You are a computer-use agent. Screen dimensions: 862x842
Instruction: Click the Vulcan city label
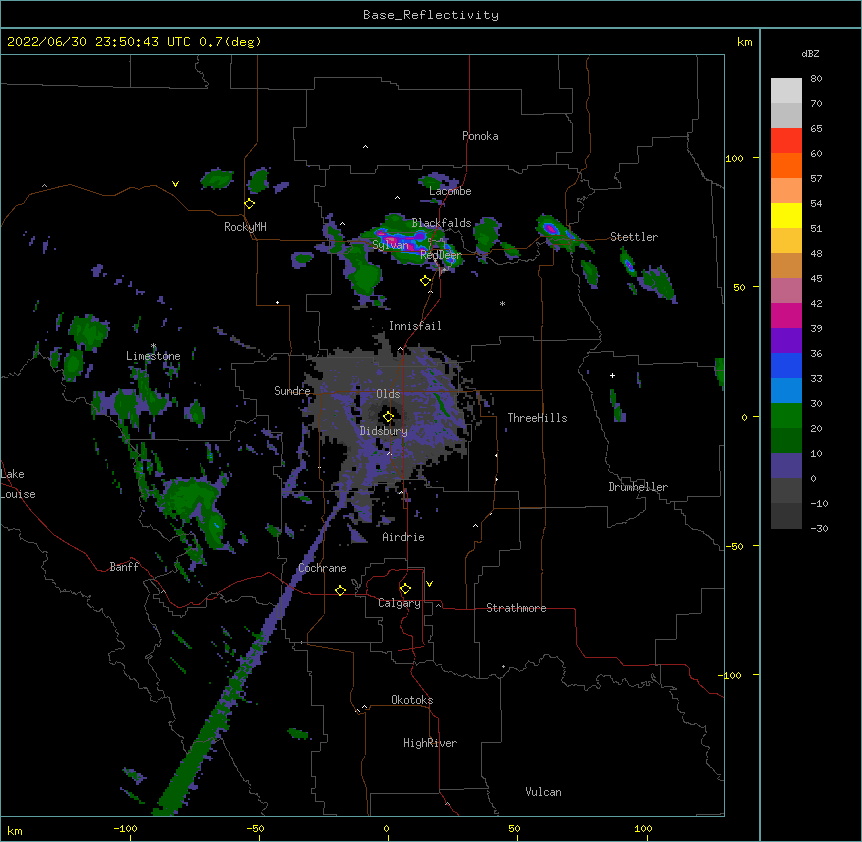click(x=543, y=792)
